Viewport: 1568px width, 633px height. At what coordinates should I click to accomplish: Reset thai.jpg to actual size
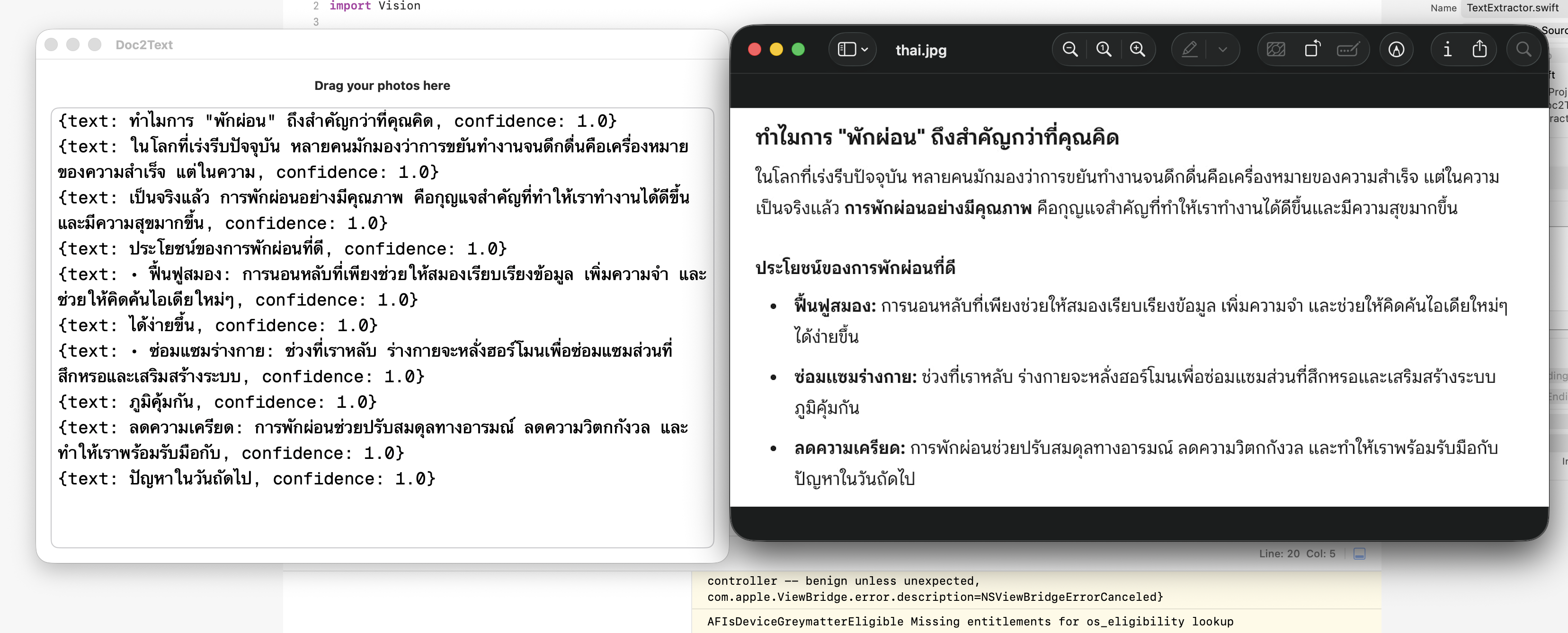pyautogui.click(x=1104, y=49)
